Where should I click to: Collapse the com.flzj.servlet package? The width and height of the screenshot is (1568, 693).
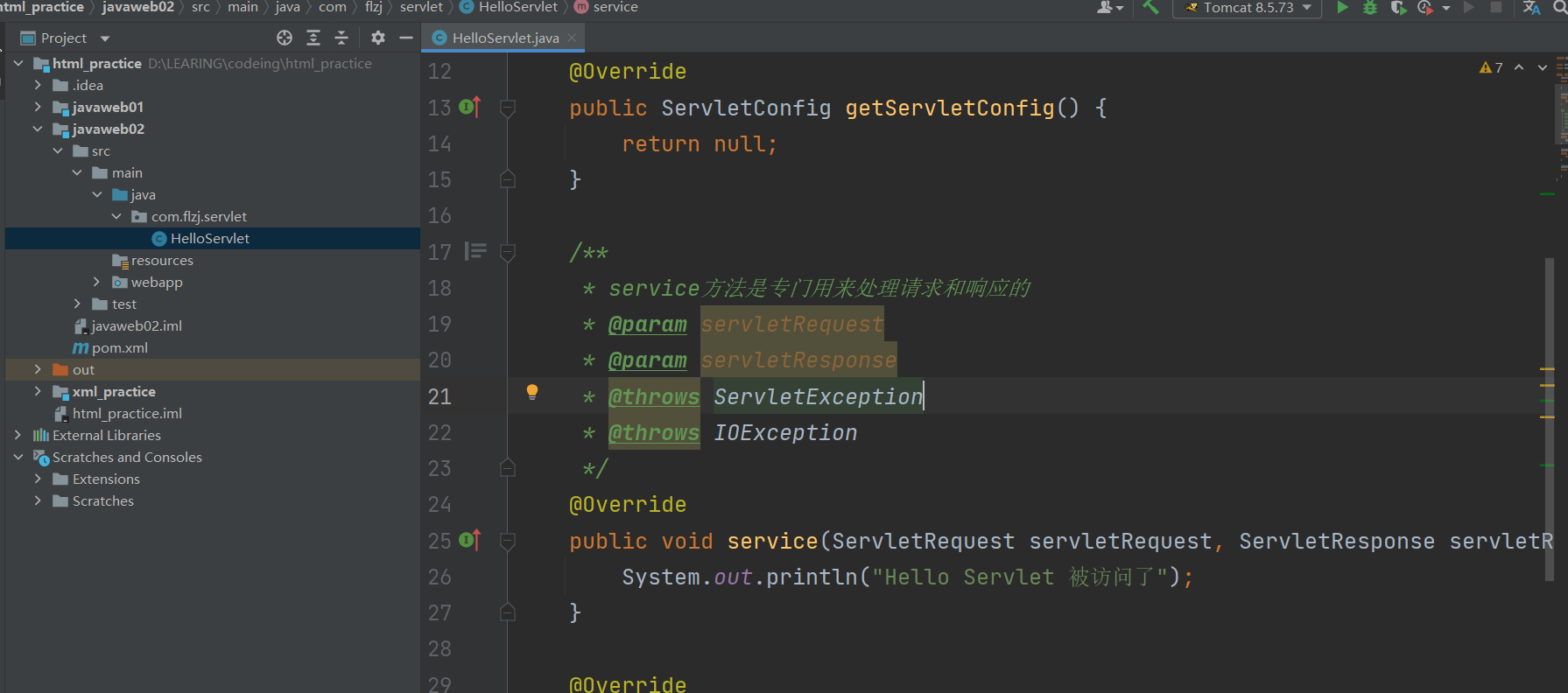[116, 216]
